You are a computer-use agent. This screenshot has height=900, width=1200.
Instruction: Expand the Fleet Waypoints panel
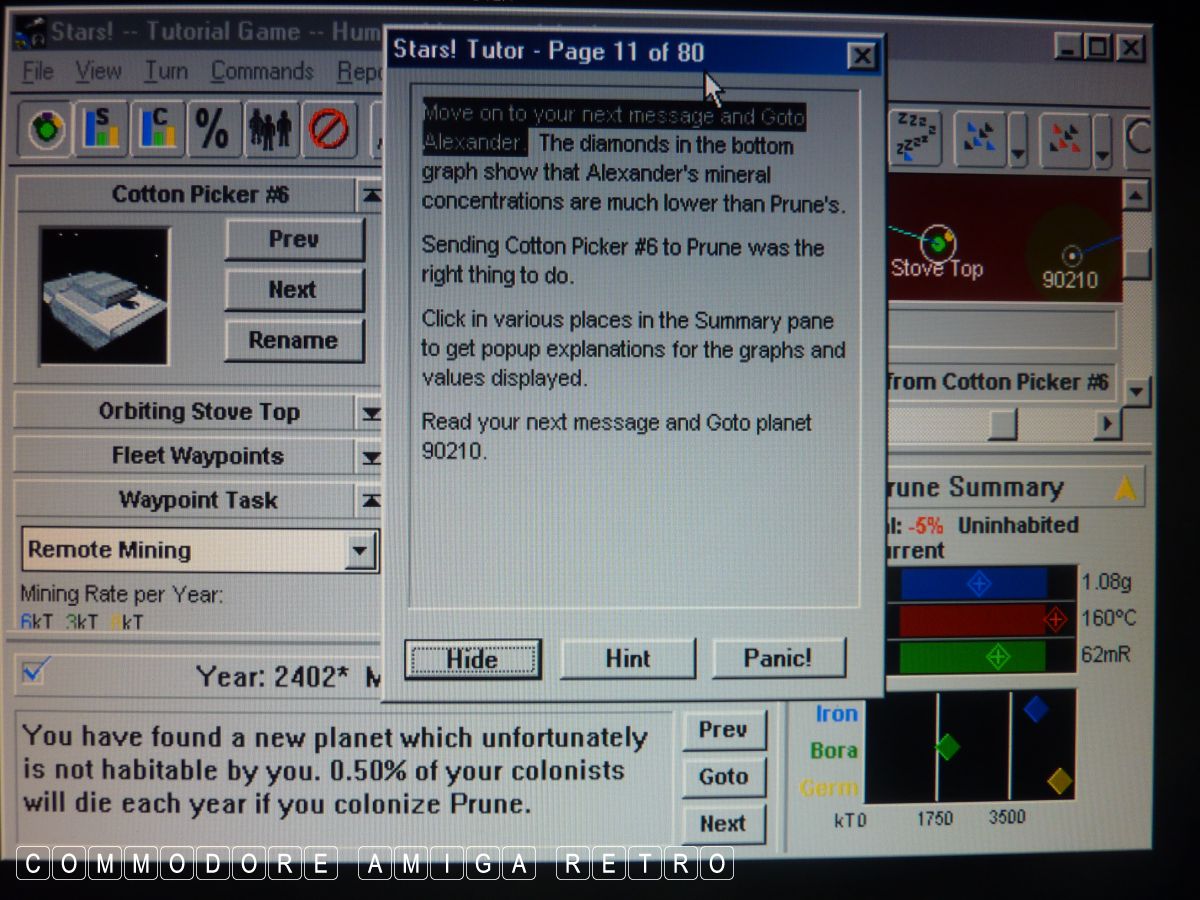point(371,457)
